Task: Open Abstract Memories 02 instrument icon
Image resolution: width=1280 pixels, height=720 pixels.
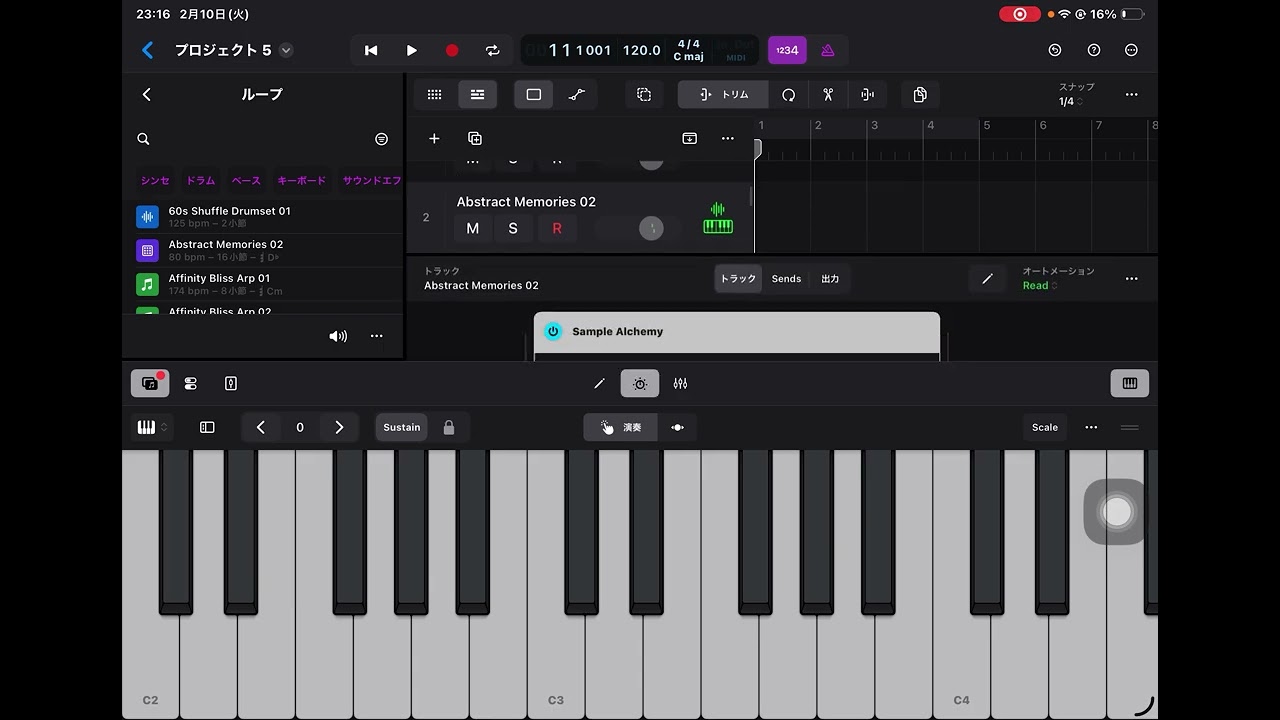Action: [x=718, y=218]
